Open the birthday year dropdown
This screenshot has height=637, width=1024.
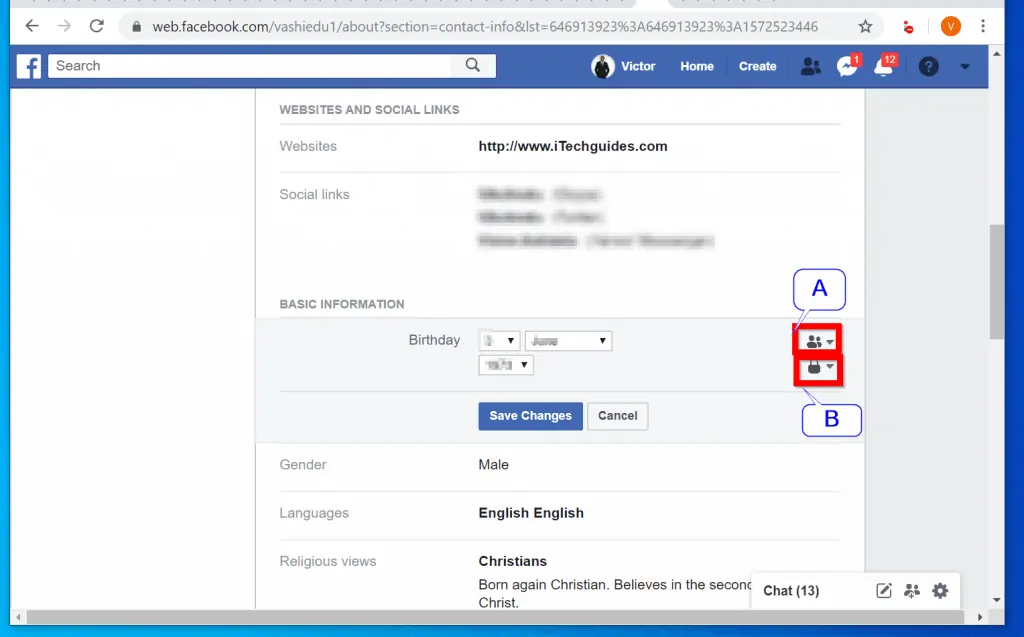click(x=506, y=365)
